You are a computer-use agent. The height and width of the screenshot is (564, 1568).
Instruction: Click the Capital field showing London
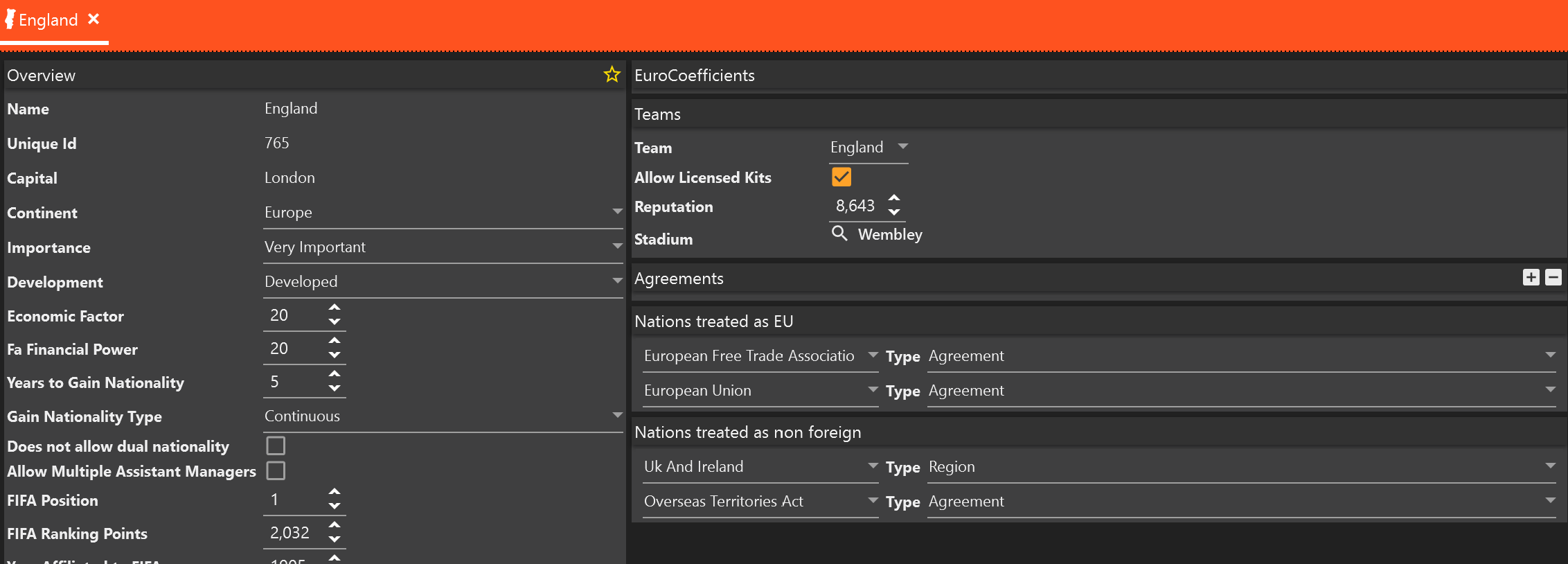[x=289, y=178]
